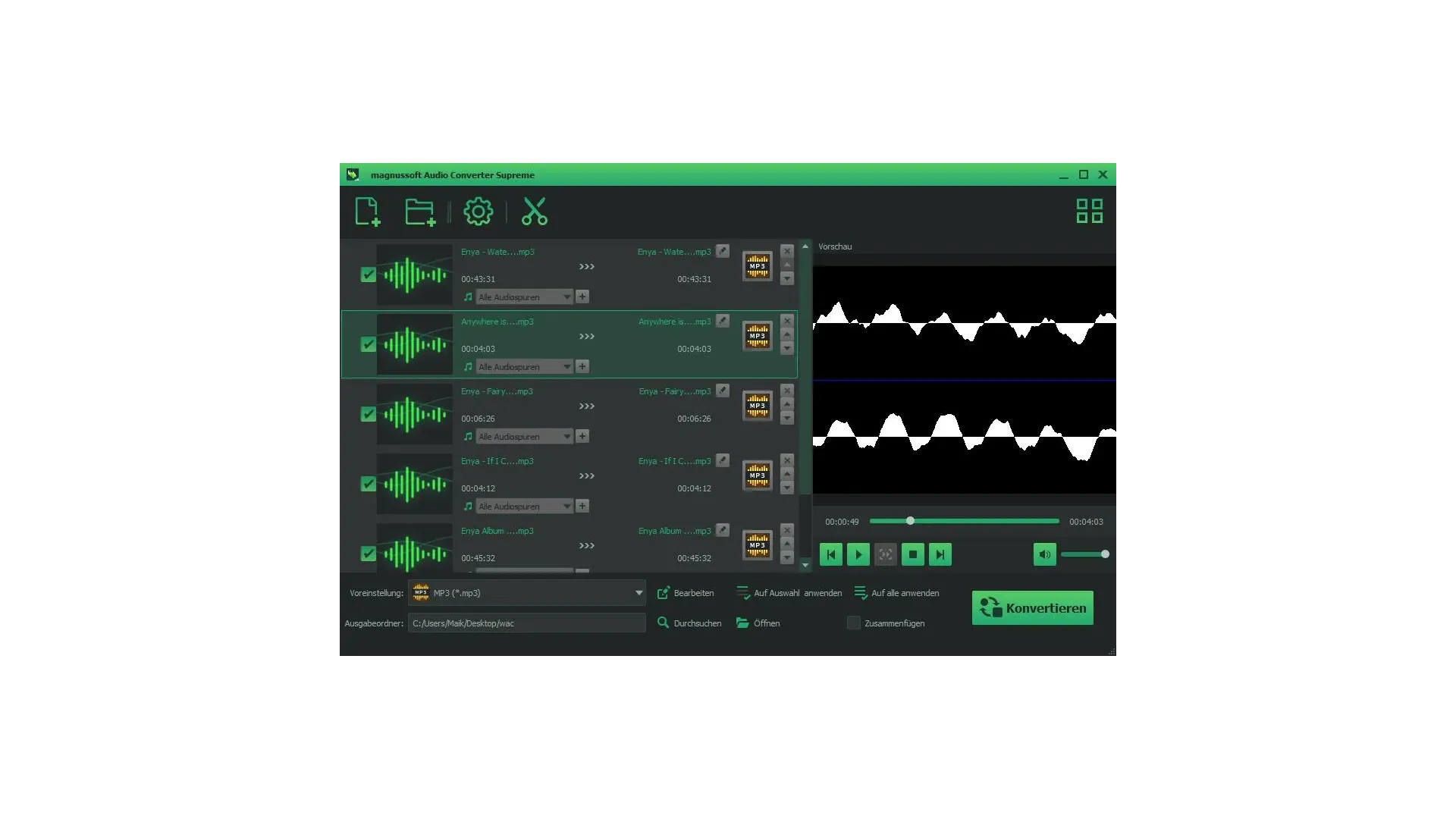Click the Konvertieren button
Viewport: 1456px width, 819px height.
click(x=1032, y=608)
